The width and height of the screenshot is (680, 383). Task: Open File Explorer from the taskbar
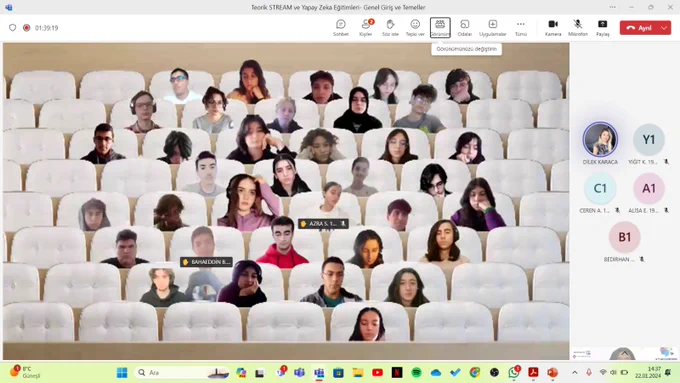[358, 373]
